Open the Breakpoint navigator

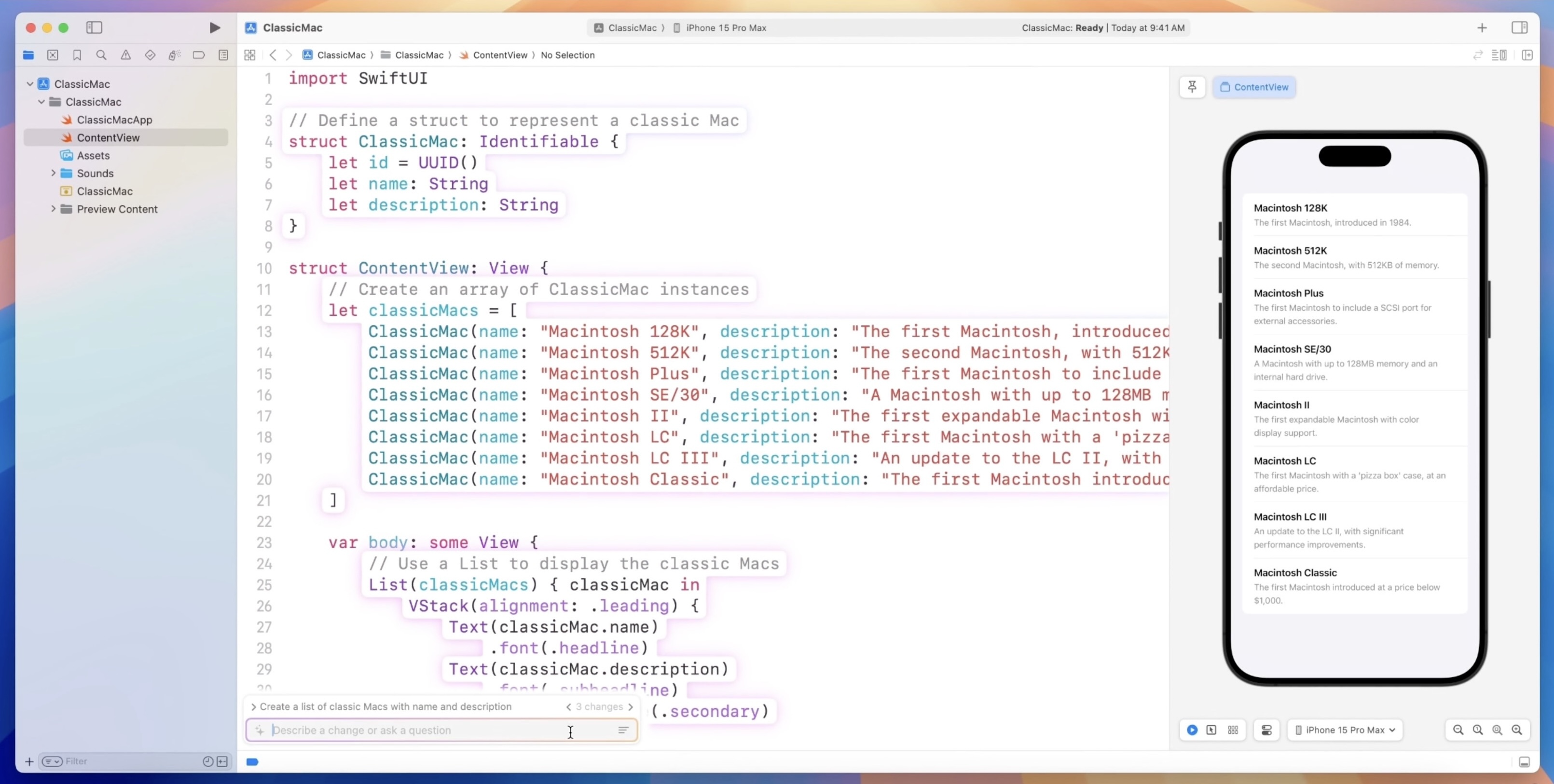(x=198, y=55)
